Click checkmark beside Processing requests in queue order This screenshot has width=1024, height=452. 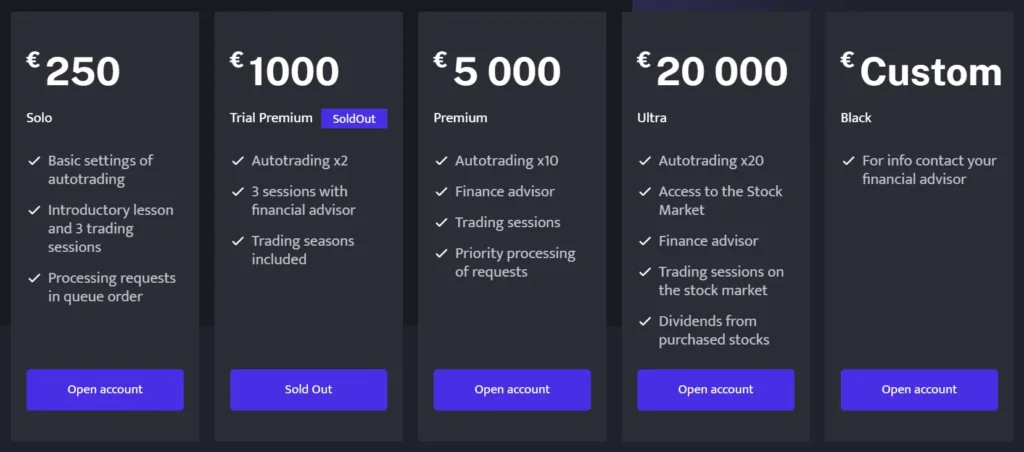click(x=34, y=278)
